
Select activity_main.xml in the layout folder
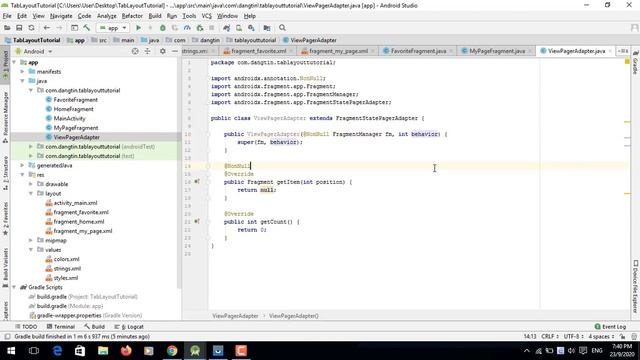(76, 203)
